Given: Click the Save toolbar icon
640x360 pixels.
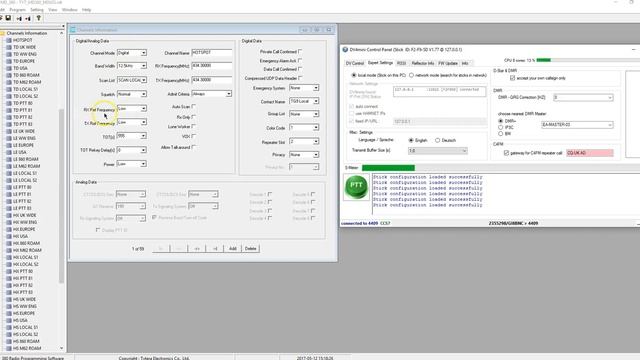Looking at the screenshot, I should 8,18.
